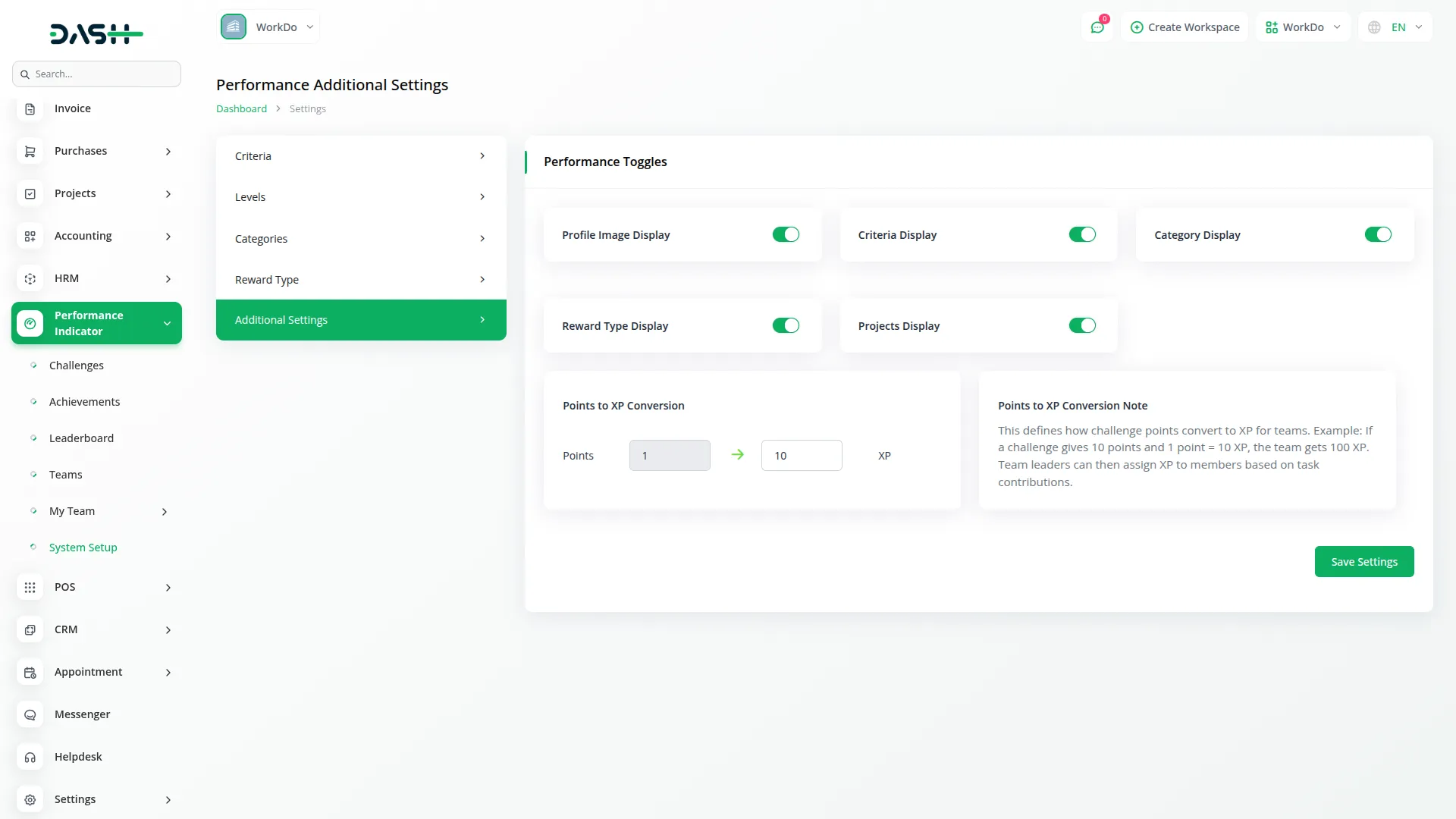Click the Invoice sidebar icon
This screenshot has width=1456, height=819.
(30, 109)
